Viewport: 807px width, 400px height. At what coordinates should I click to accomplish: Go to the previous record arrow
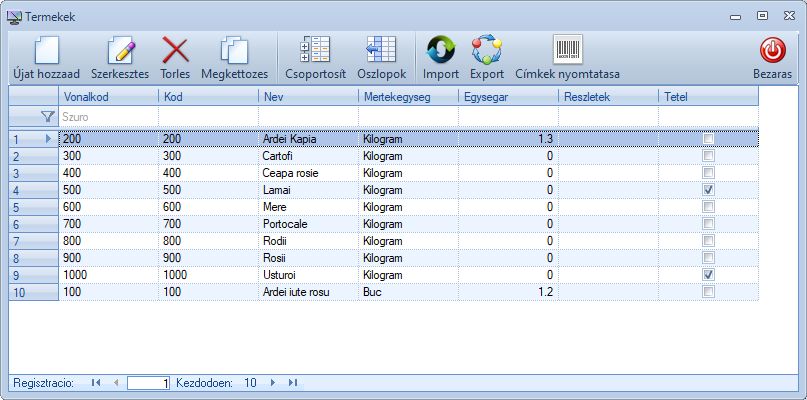[115, 382]
